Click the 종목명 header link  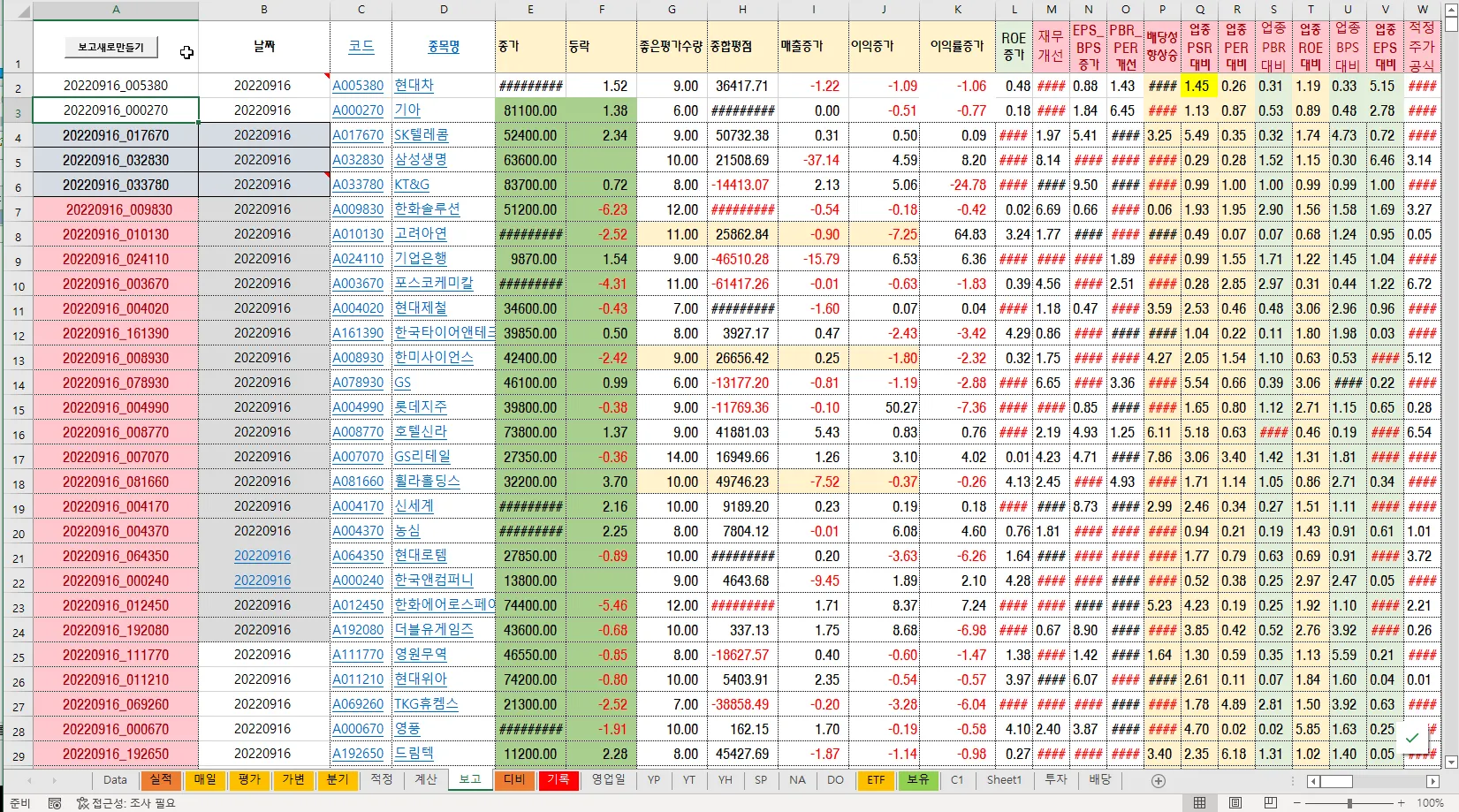(444, 46)
